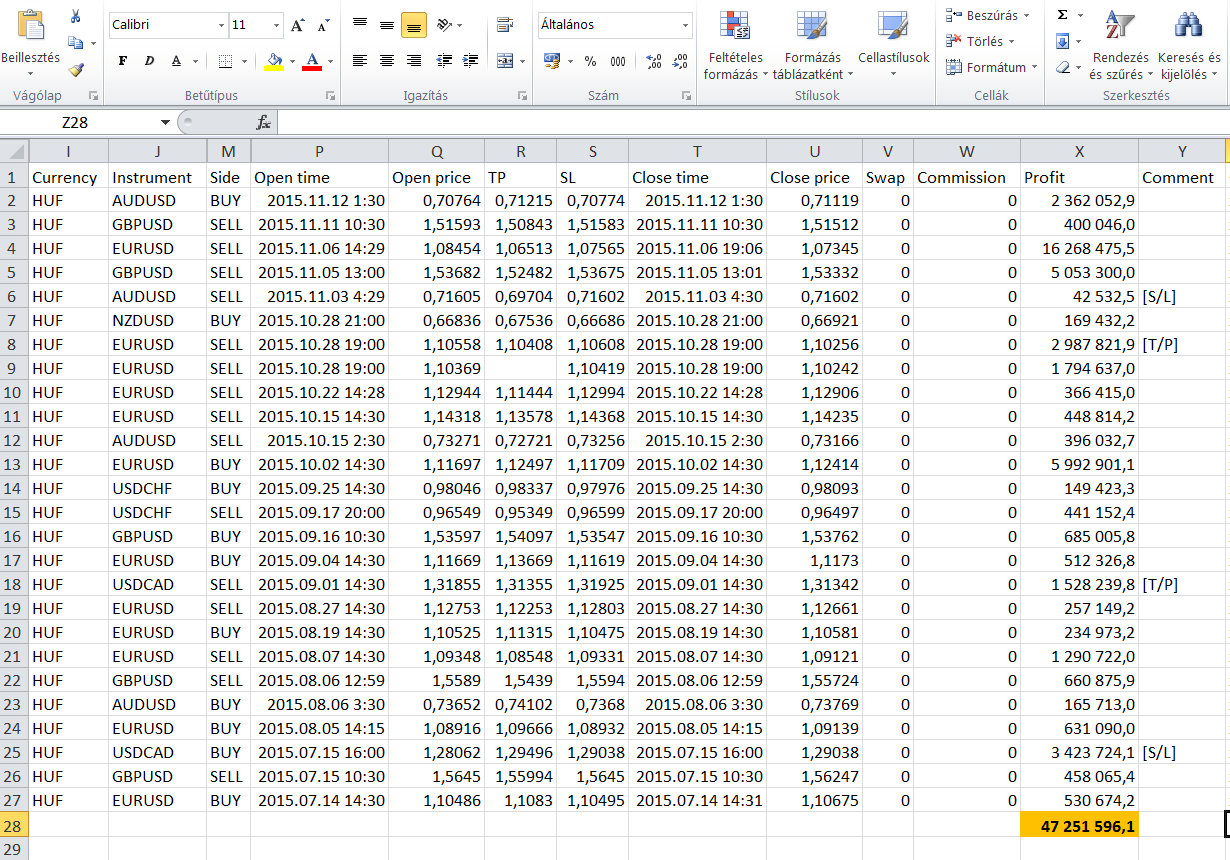Align text left
Image resolution: width=1230 pixels, height=860 pixels.
tap(360, 61)
